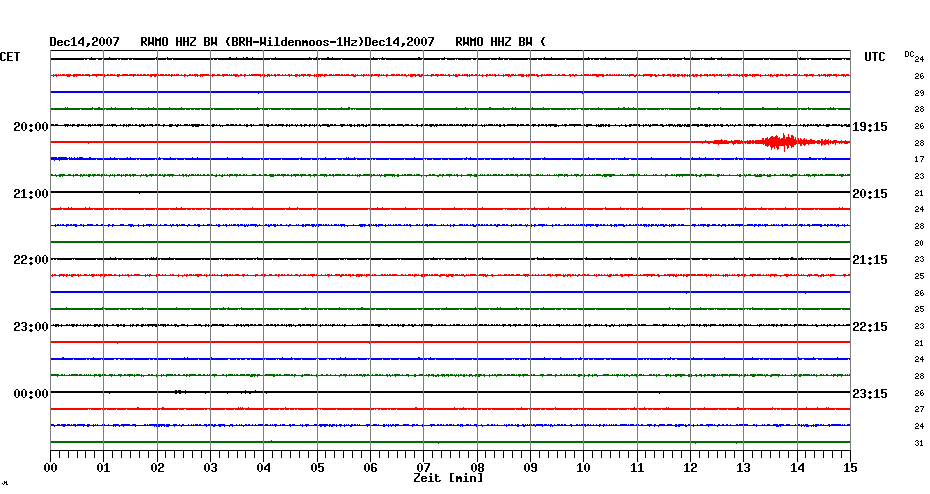930x494 pixels.
Task: Click the DC value 27
Action: (919, 409)
